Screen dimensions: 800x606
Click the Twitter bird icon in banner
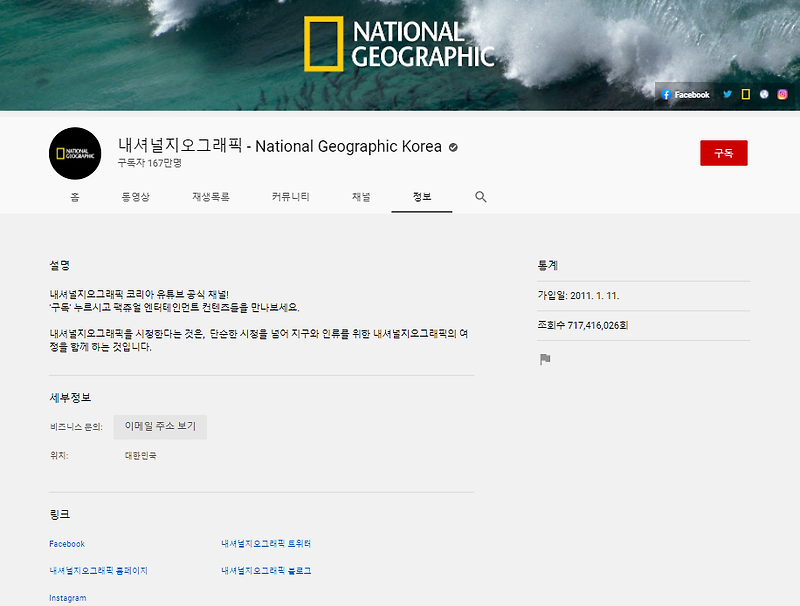click(x=728, y=94)
